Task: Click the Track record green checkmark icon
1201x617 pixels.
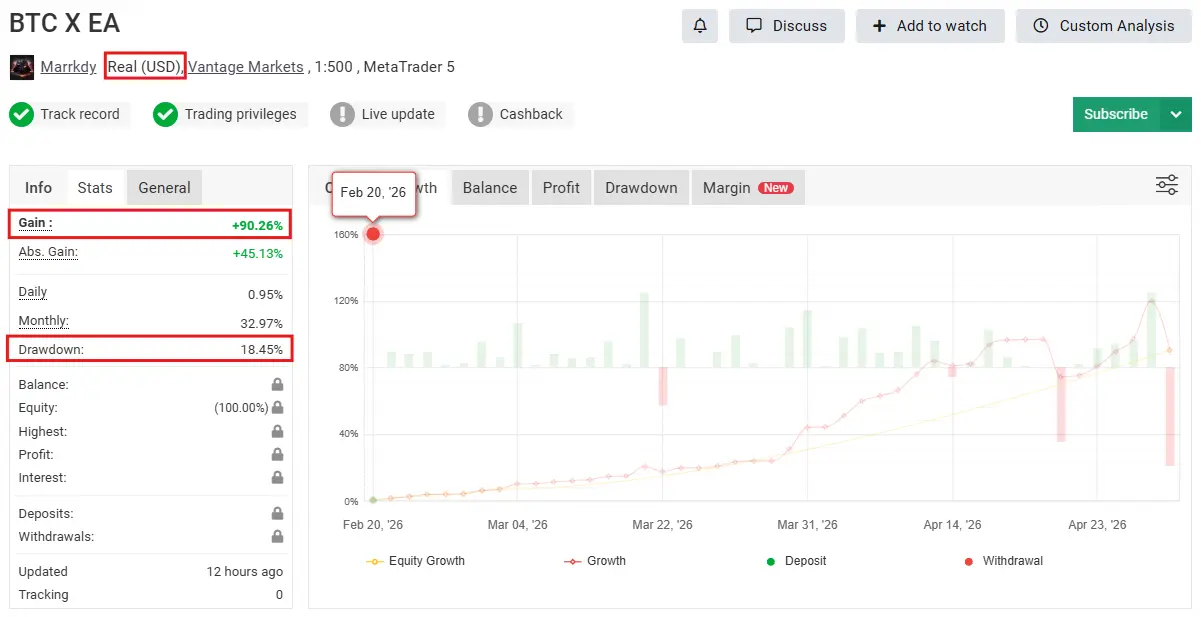Action: click(22, 114)
